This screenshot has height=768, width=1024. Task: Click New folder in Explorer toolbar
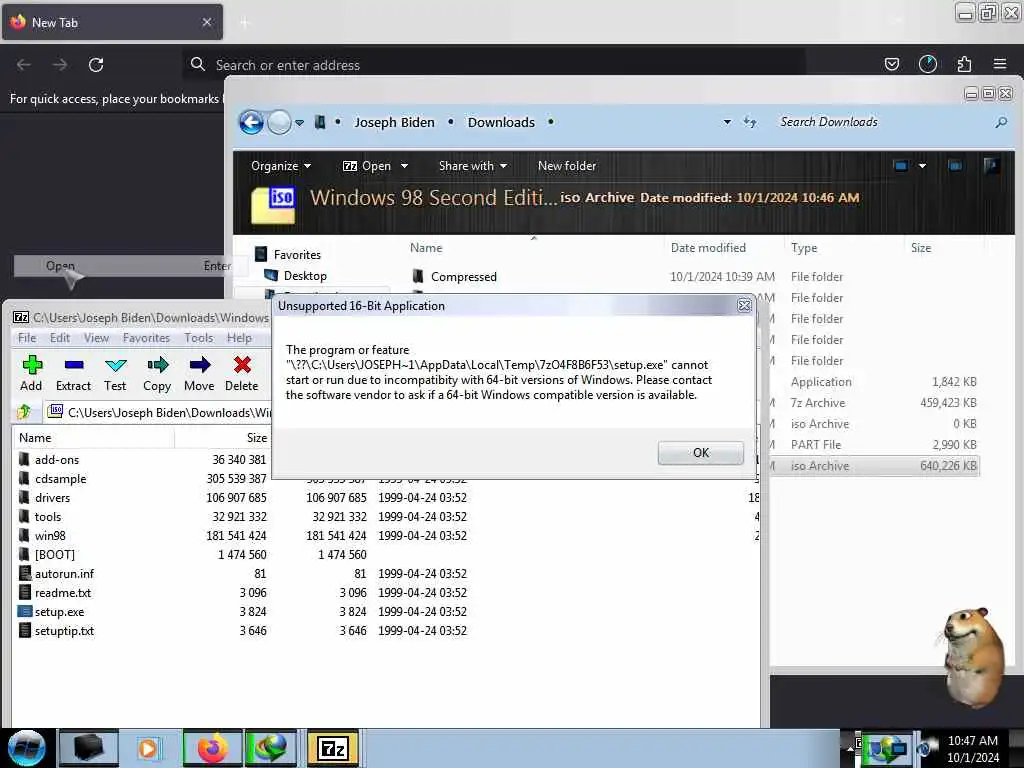[567, 166]
